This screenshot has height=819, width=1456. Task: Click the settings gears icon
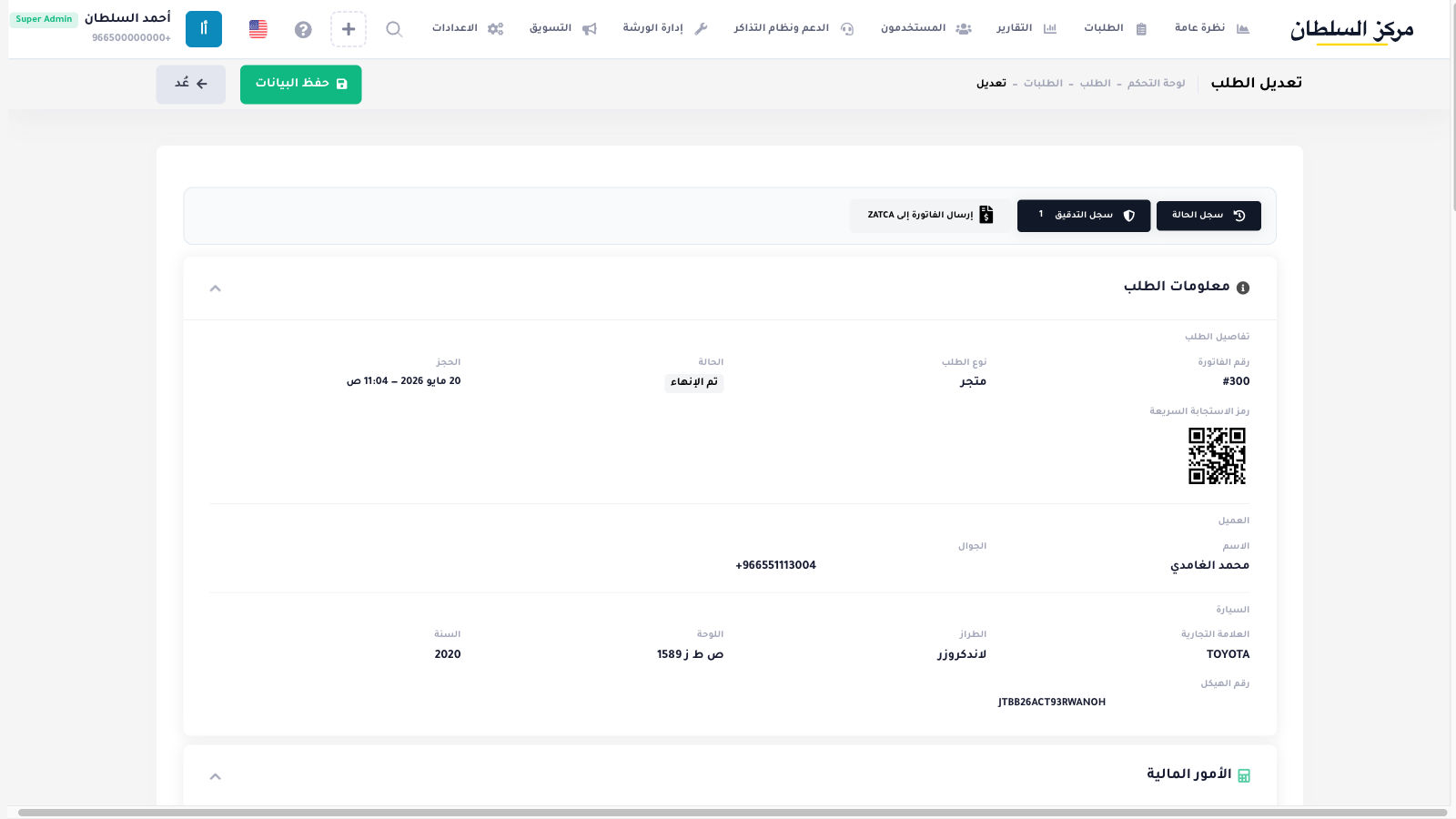pos(495,29)
